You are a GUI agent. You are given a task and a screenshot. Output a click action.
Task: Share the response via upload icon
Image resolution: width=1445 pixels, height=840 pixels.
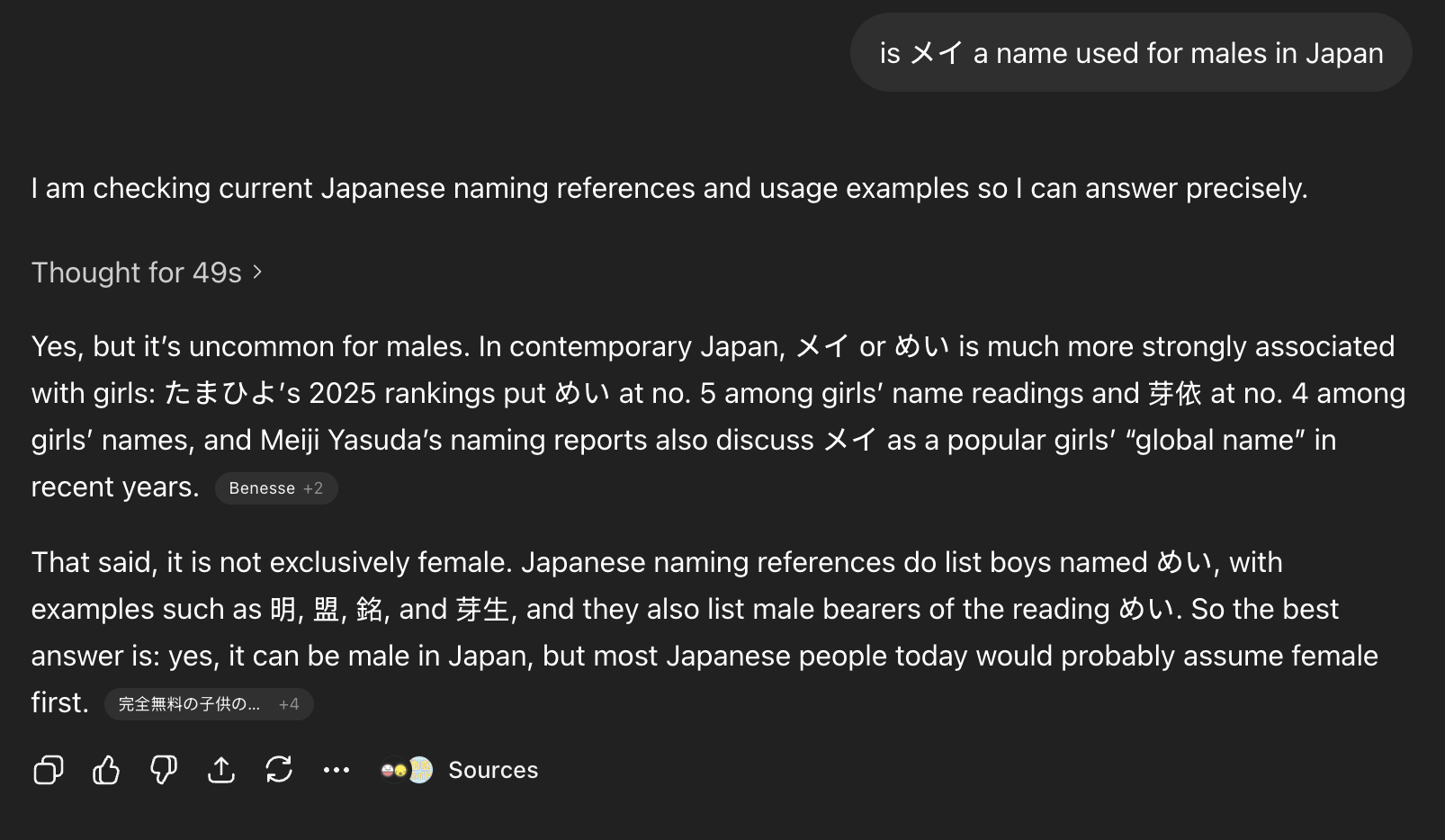coord(221,770)
